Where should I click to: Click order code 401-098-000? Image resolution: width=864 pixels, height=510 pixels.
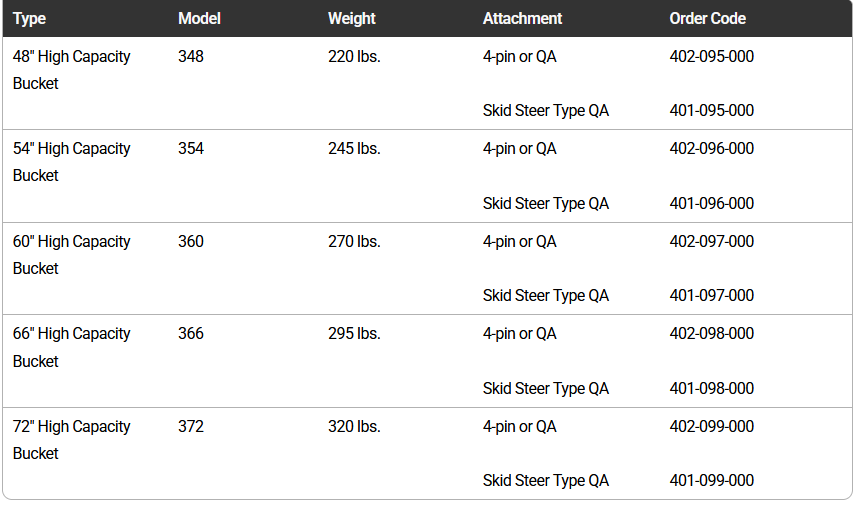pos(711,389)
